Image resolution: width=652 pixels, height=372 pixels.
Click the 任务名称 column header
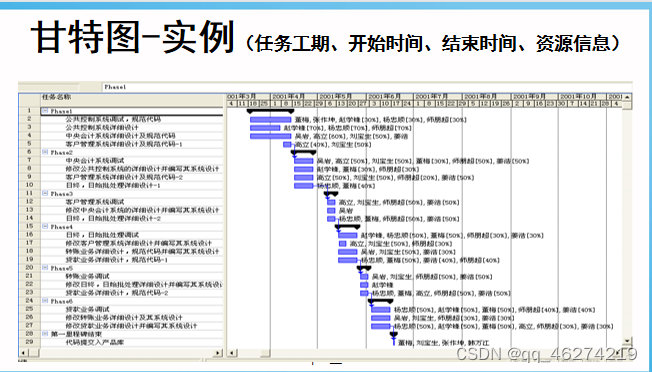[x=132, y=100]
